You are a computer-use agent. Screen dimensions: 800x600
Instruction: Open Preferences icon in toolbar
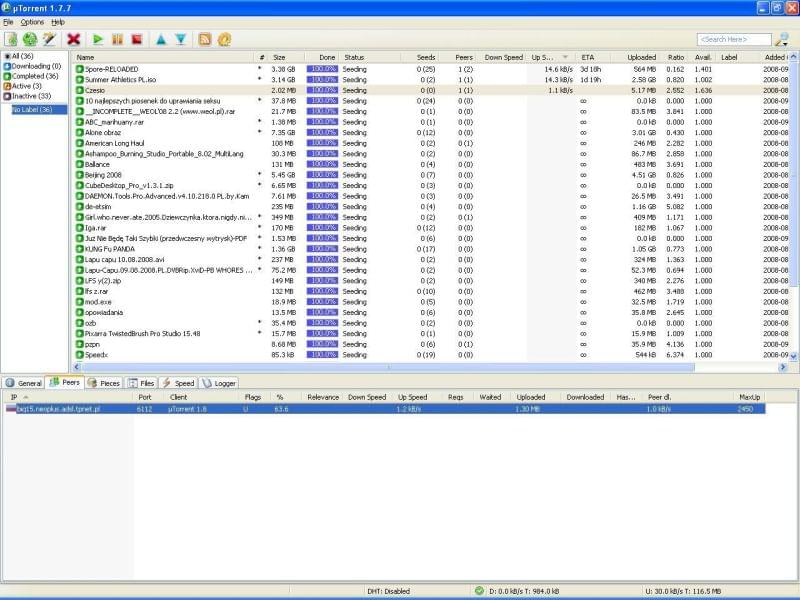pos(224,39)
